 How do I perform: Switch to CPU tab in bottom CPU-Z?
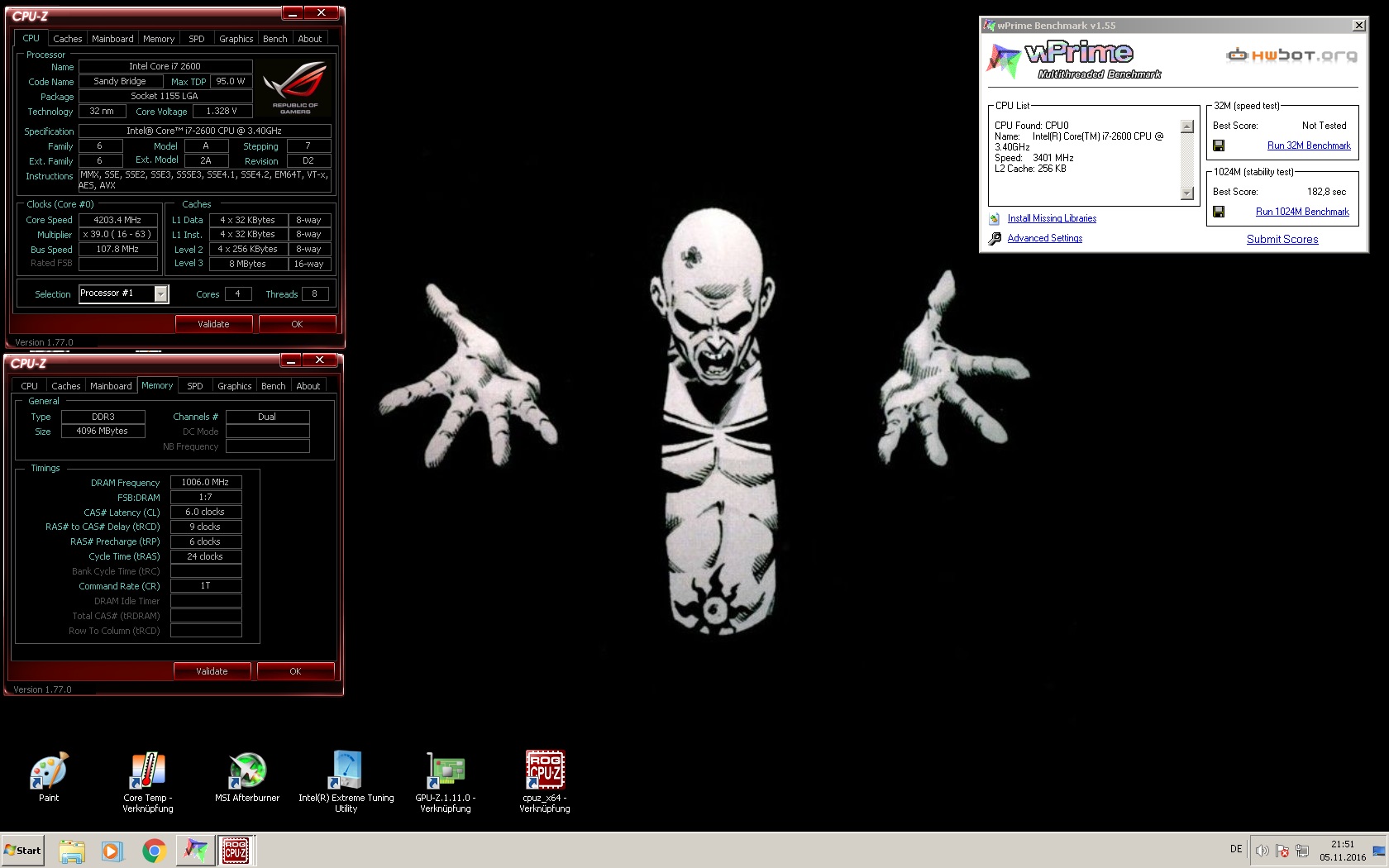click(x=29, y=386)
